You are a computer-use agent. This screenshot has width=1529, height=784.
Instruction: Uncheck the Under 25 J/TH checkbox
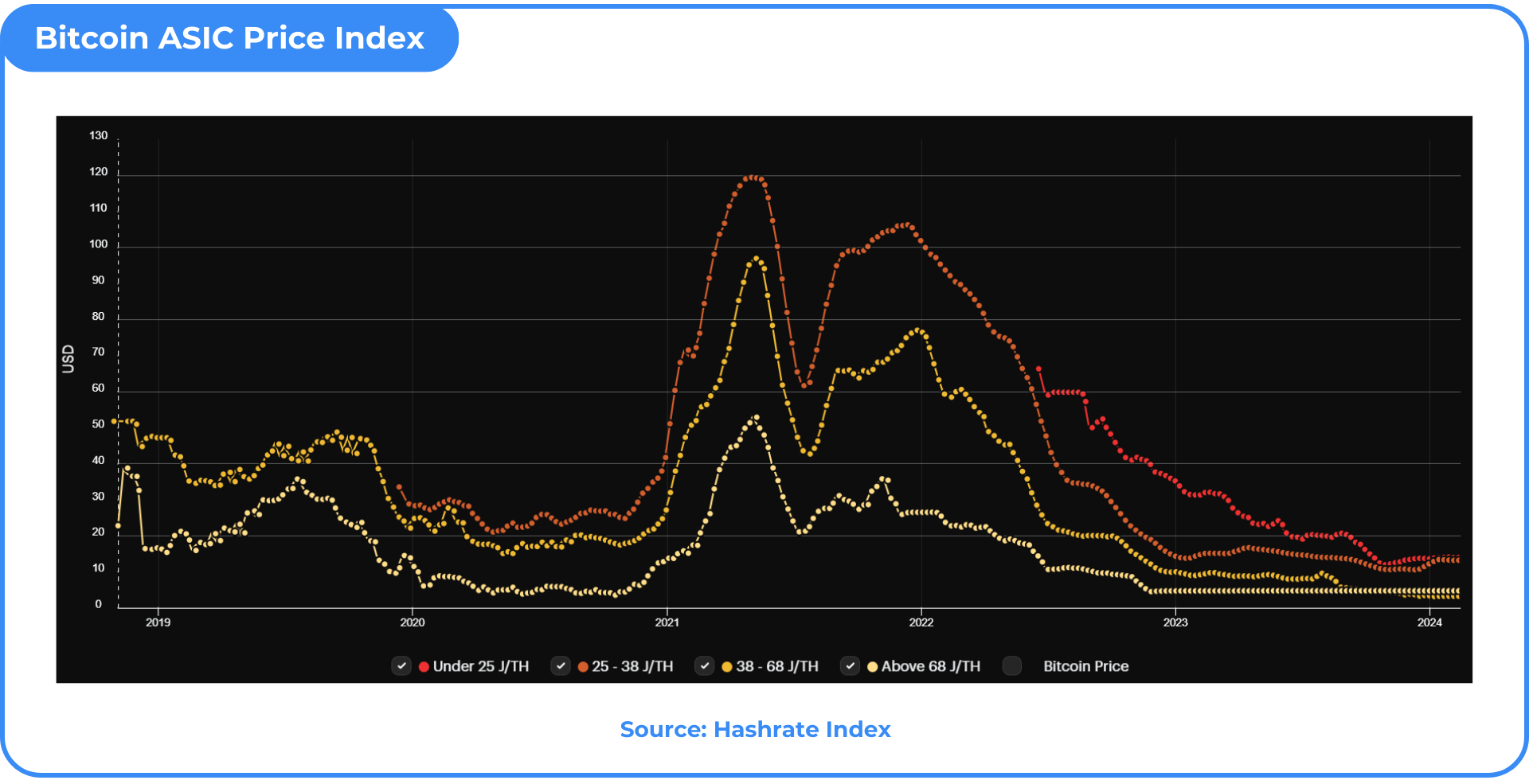pyautogui.click(x=401, y=666)
